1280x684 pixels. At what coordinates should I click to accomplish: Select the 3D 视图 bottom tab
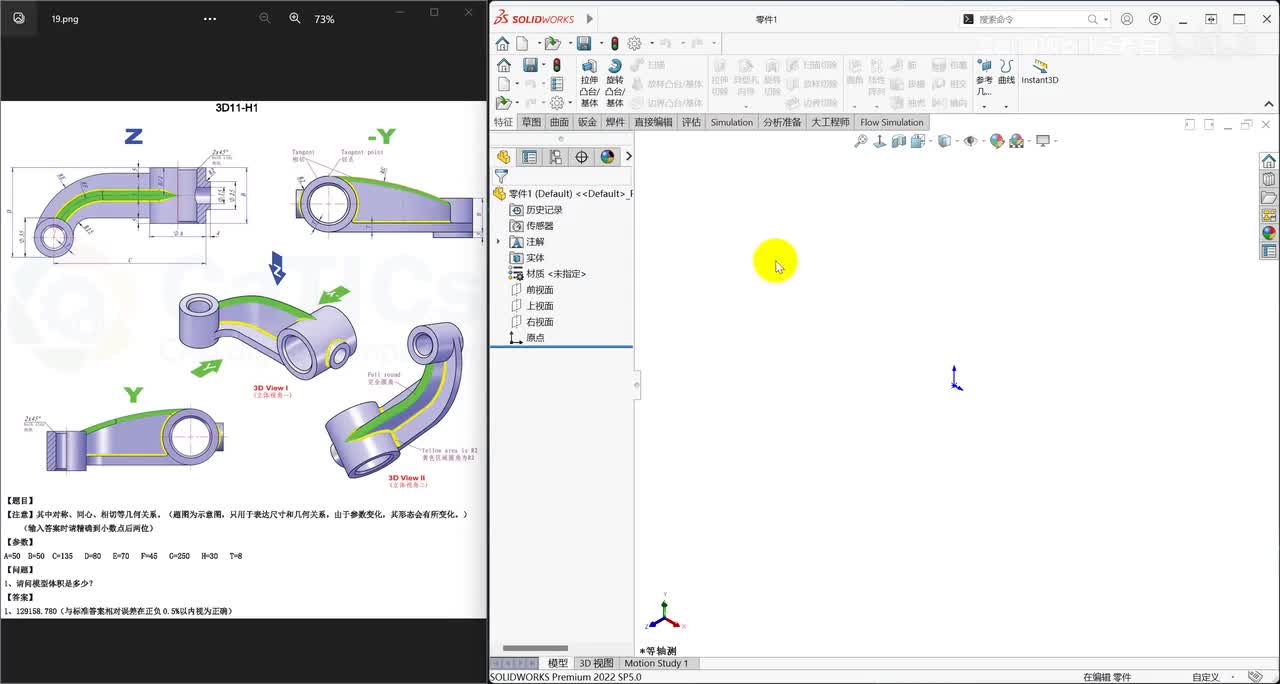click(x=596, y=663)
